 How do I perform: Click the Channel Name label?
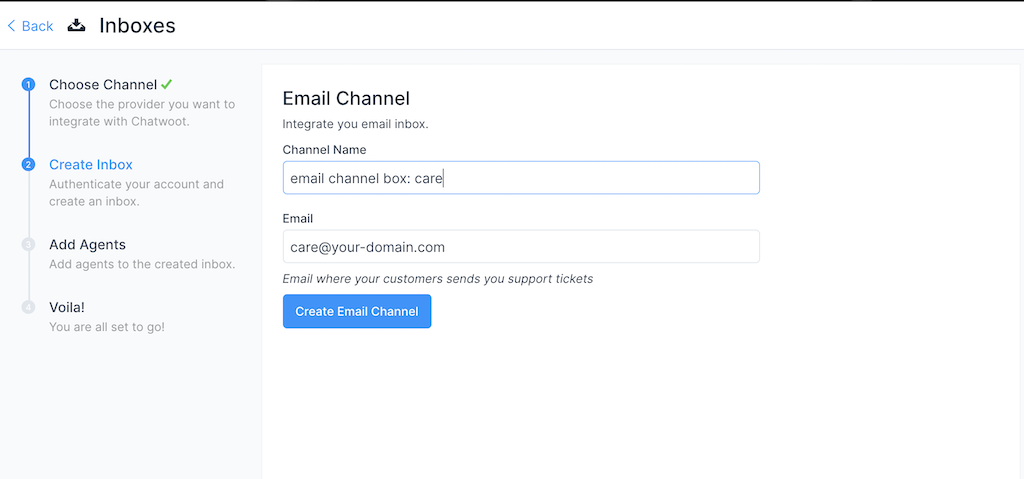tap(325, 150)
